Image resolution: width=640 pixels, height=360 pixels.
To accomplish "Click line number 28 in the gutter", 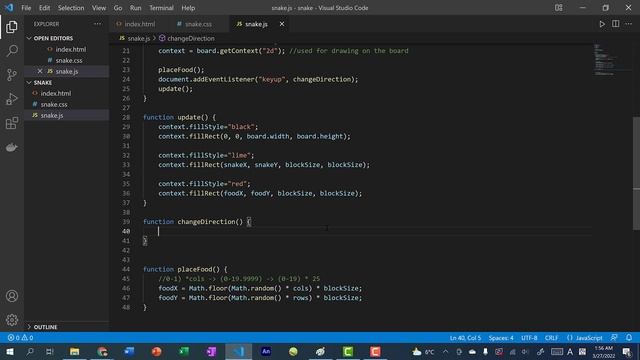I will point(126,117).
